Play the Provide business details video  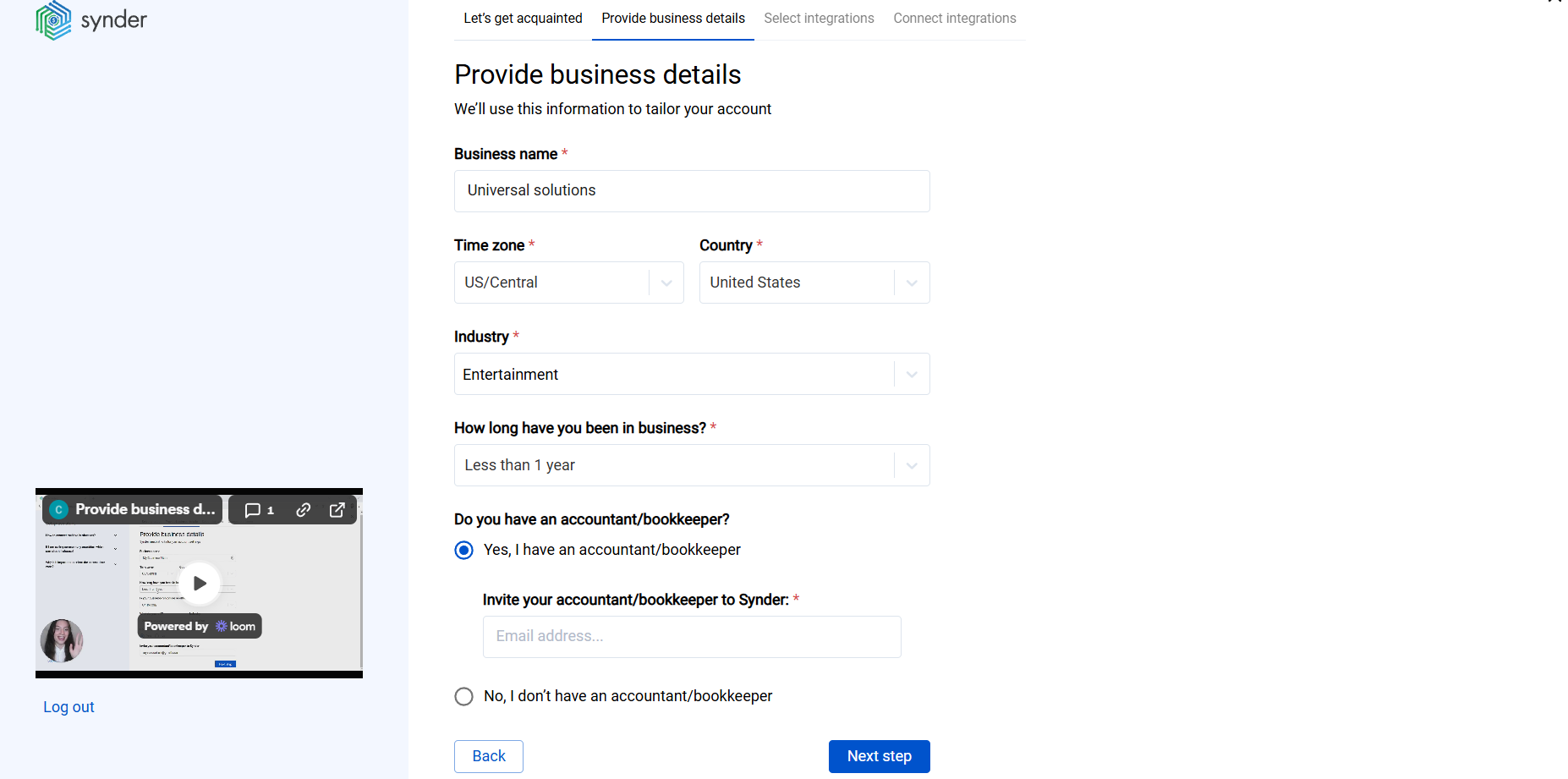point(199,583)
